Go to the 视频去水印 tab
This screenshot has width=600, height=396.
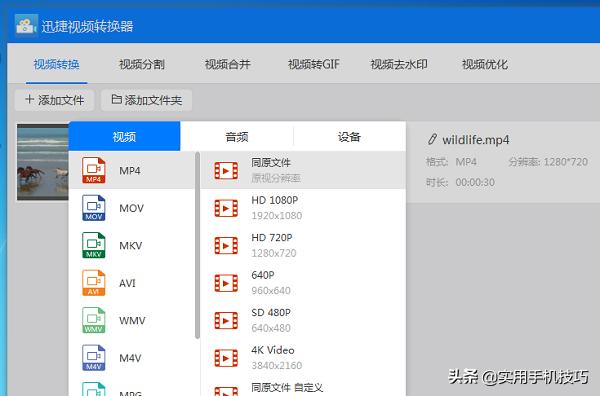coord(399,64)
